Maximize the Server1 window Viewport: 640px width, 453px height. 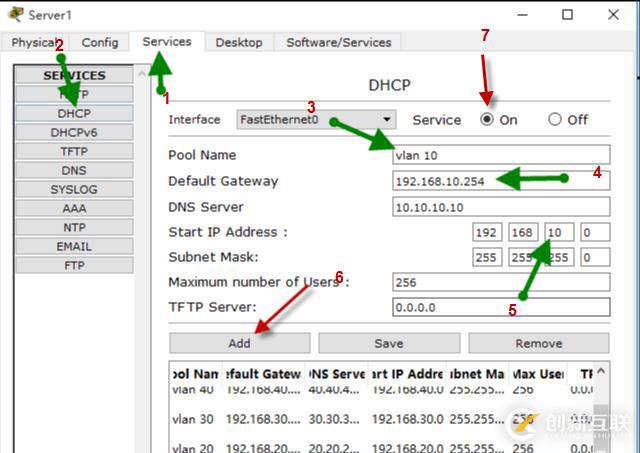[567, 15]
